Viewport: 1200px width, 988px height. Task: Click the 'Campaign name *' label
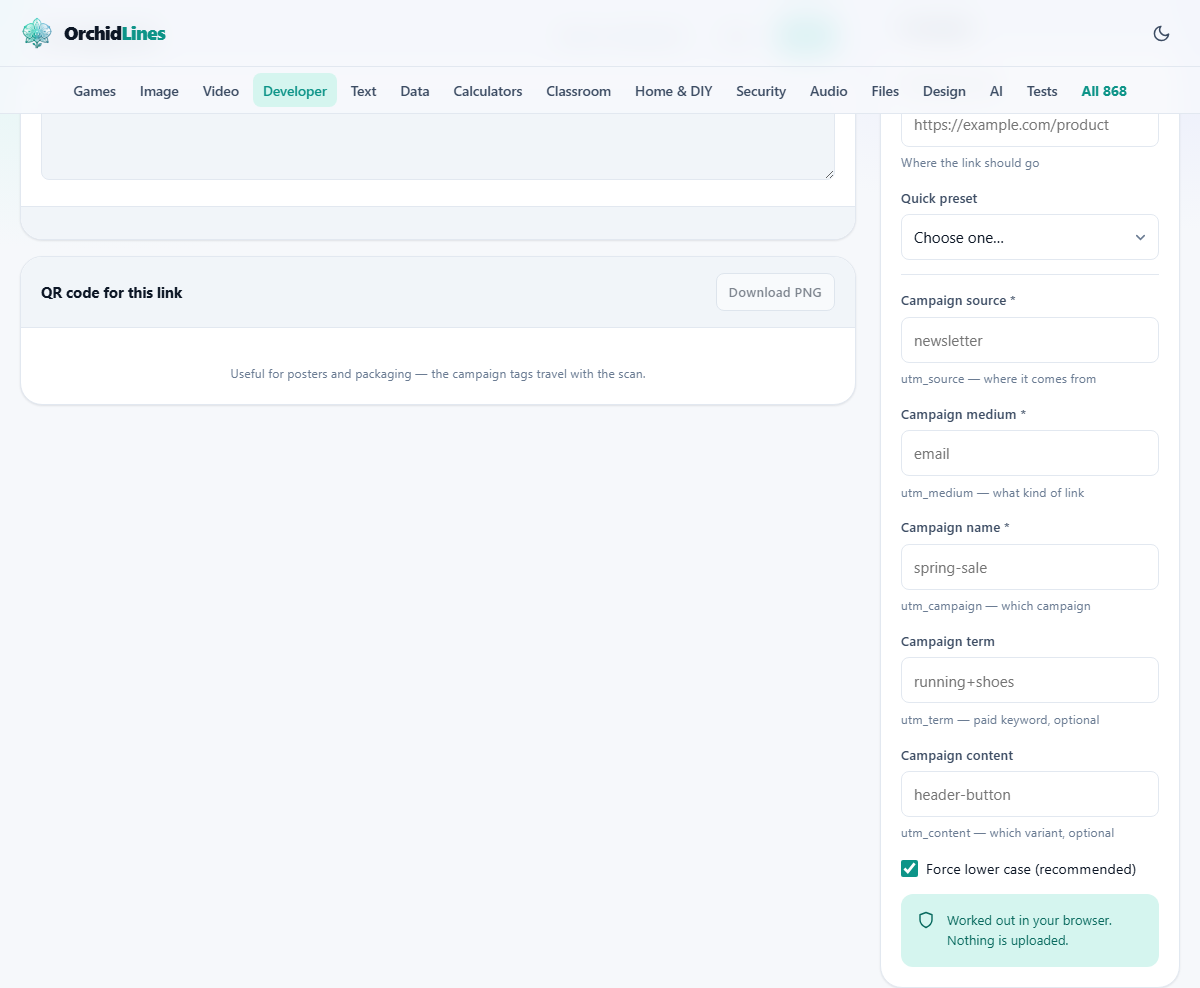[x=955, y=527]
